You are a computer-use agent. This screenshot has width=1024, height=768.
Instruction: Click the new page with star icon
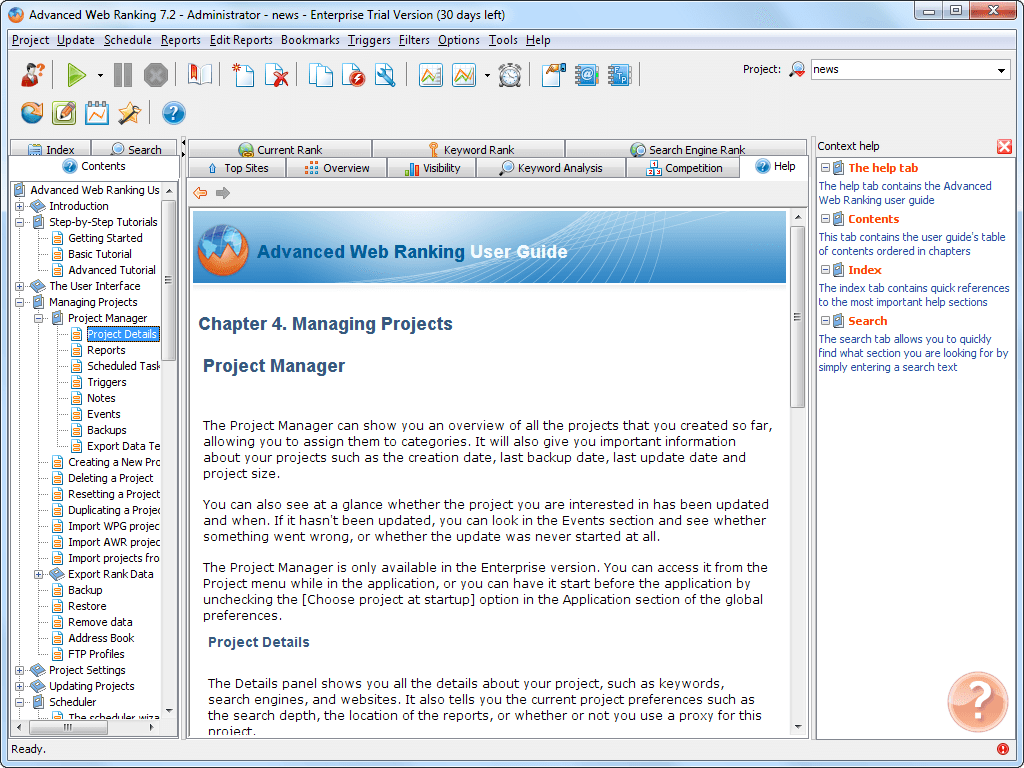click(x=244, y=75)
